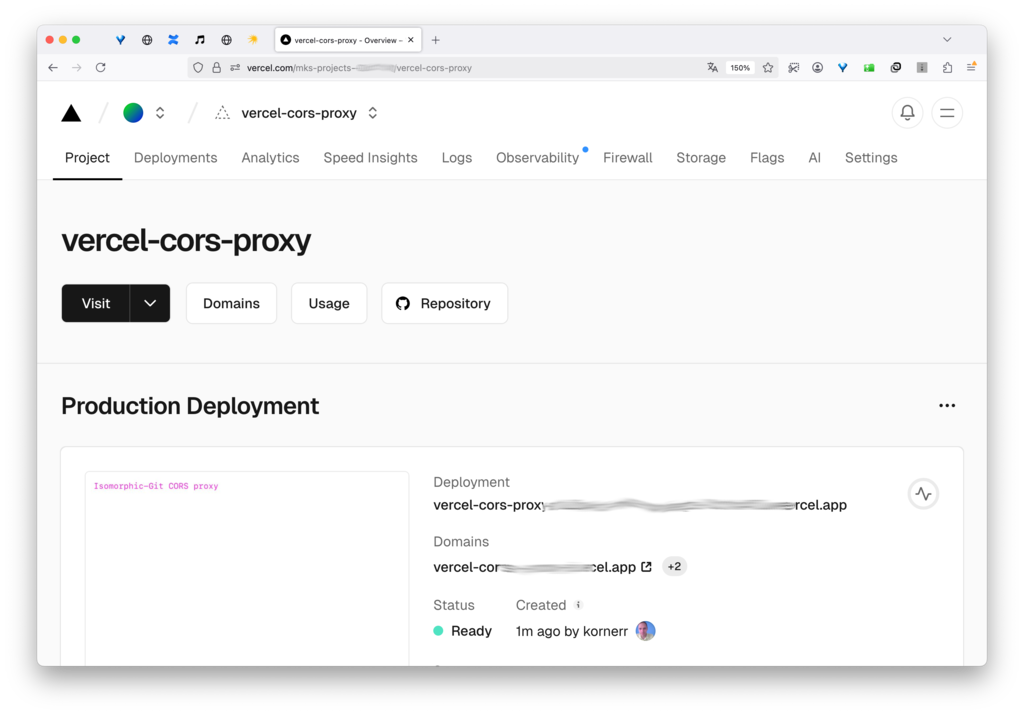Click the Vercel triangle logo
1024x715 pixels.
pyautogui.click(x=71, y=113)
